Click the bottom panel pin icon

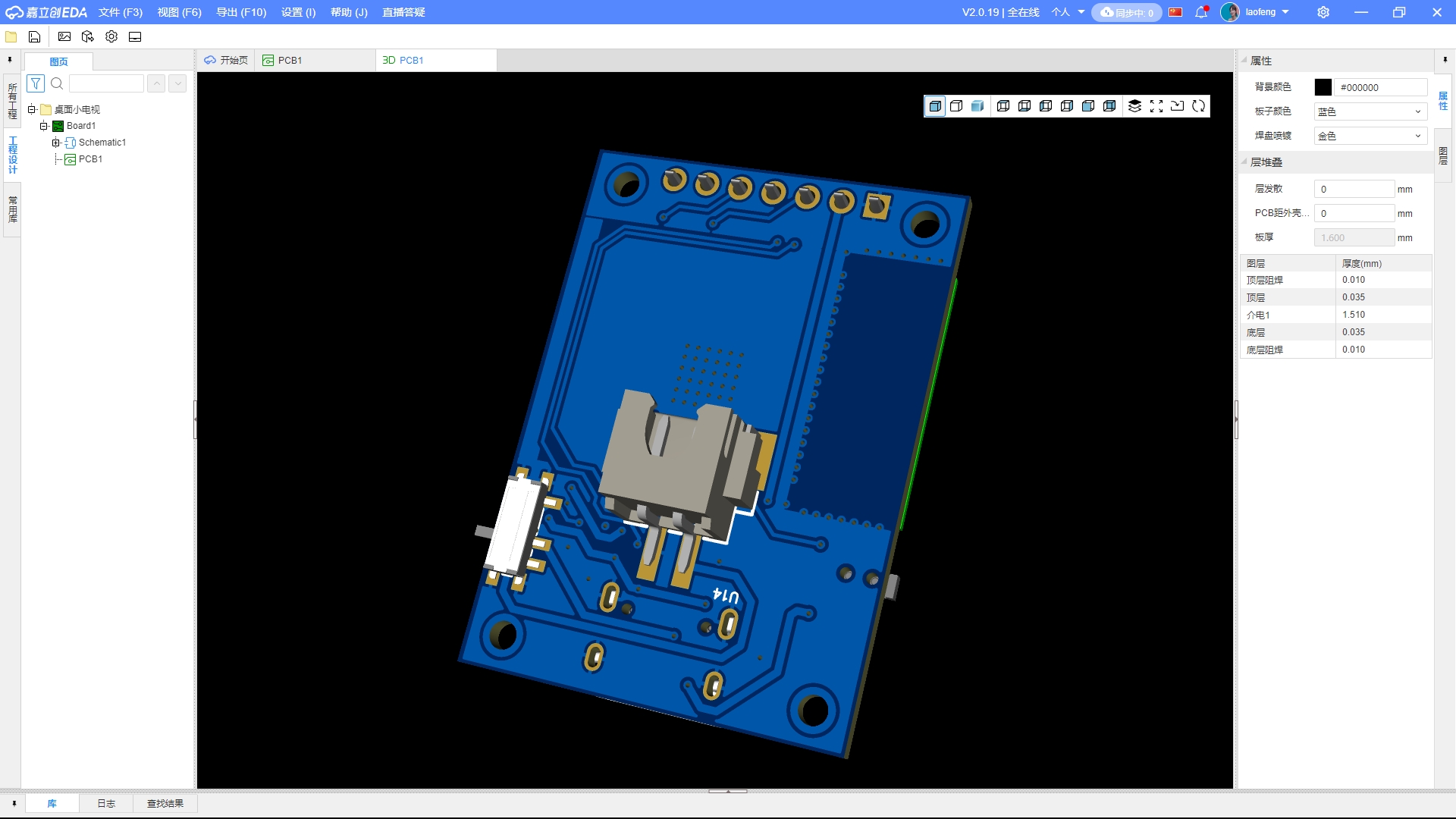click(x=14, y=804)
